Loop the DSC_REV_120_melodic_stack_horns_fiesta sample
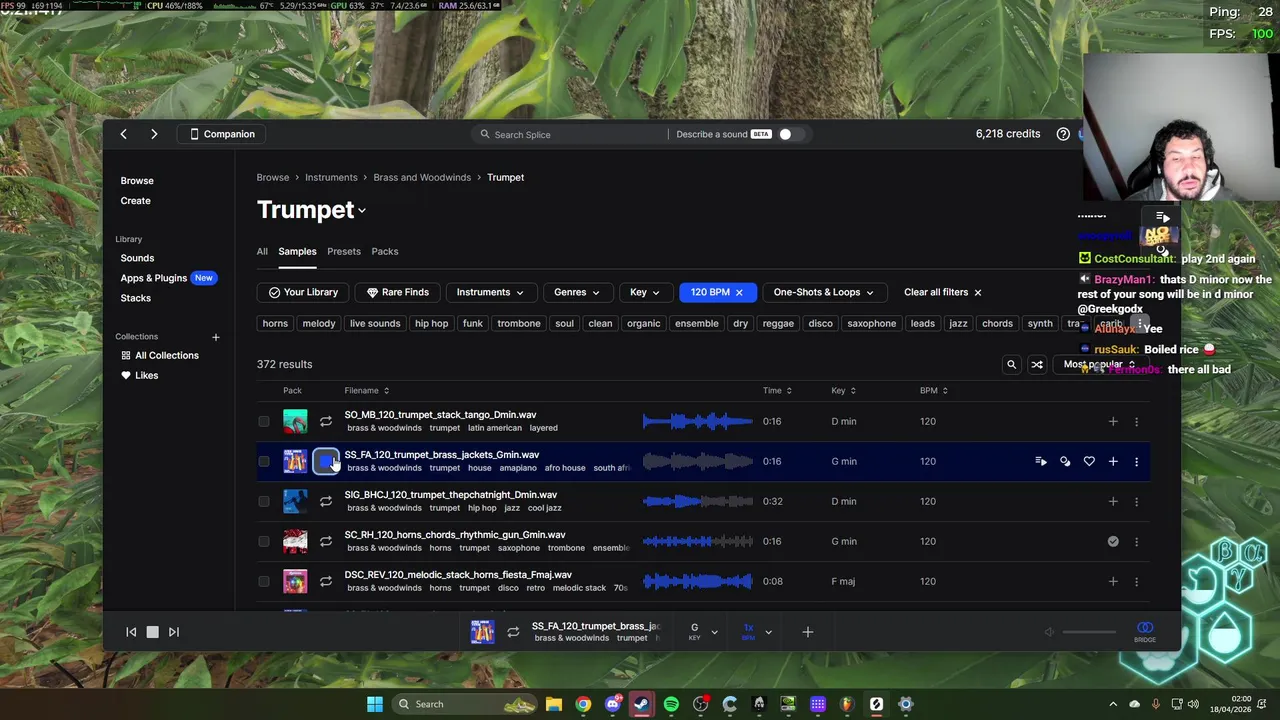Image resolution: width=1280 pixels, height=720 pixels. (x=326, y=581)
